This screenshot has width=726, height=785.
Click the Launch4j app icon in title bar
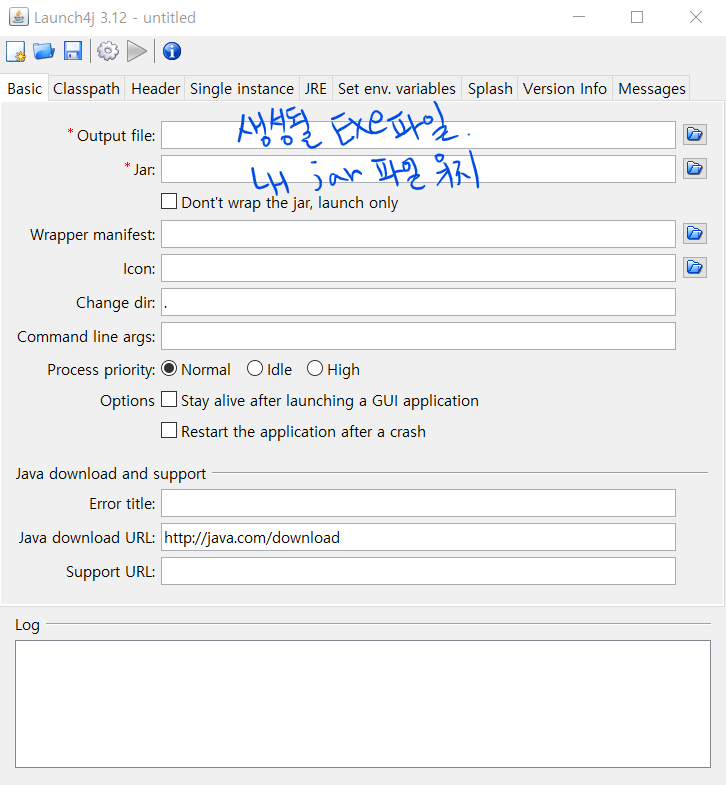(19, 17)
